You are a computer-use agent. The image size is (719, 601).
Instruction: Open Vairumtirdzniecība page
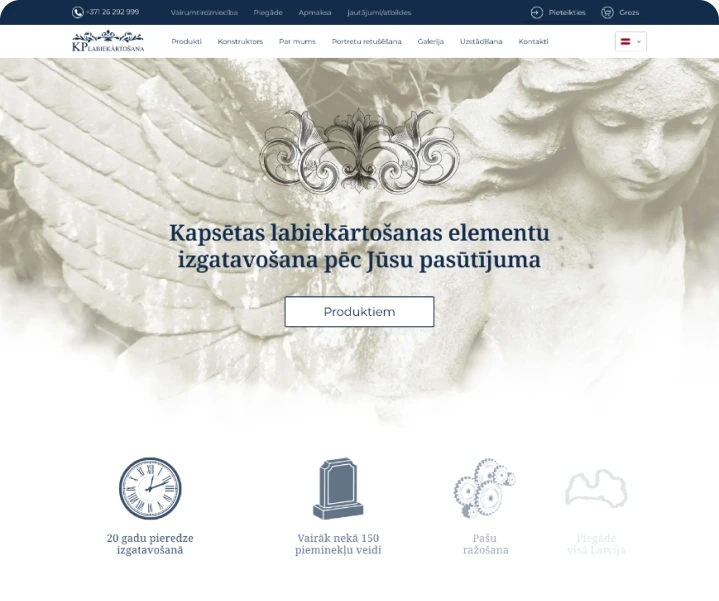204,12
